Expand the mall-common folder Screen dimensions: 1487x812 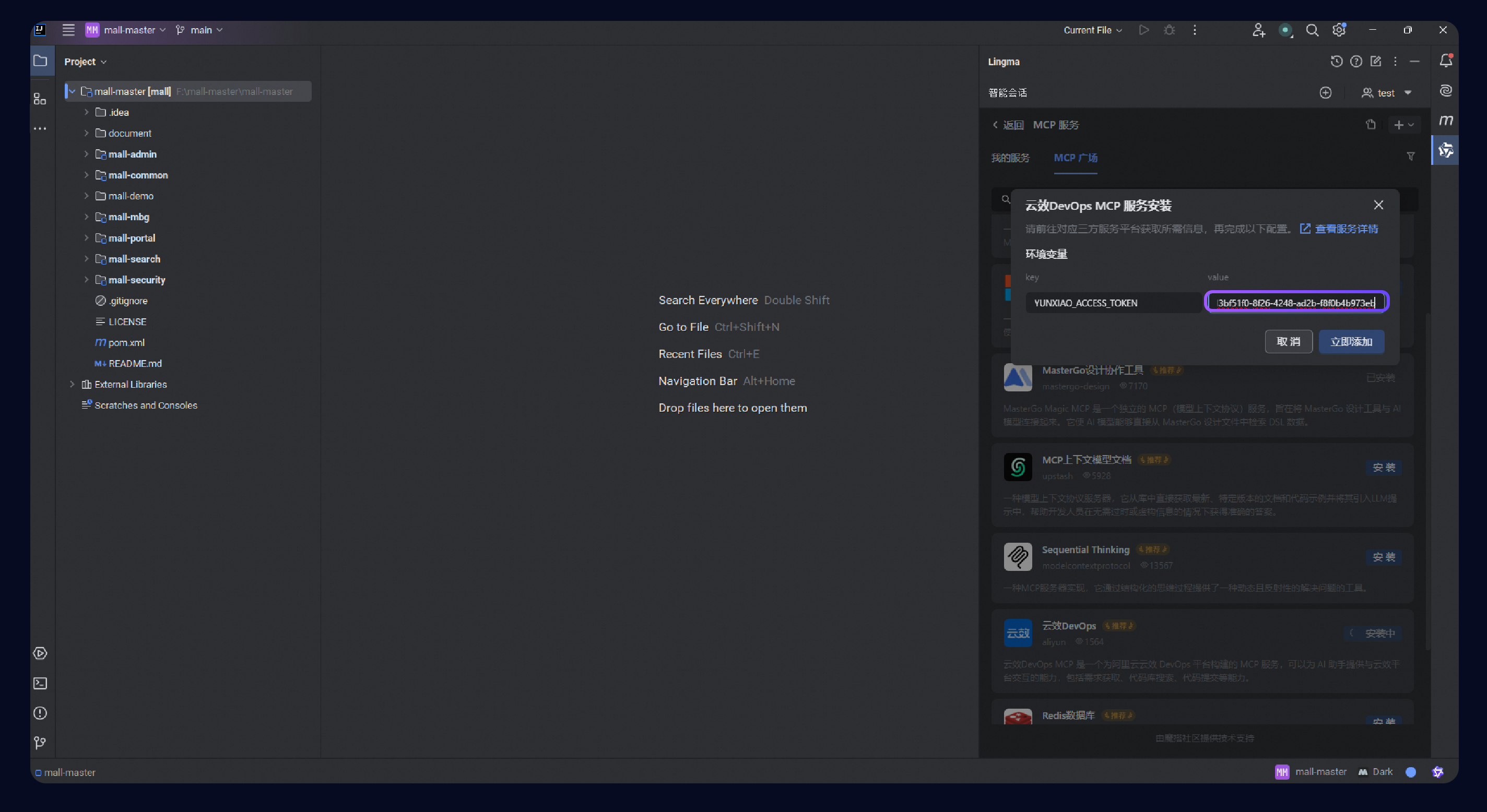pyautogui.click(x=86, y=175)
